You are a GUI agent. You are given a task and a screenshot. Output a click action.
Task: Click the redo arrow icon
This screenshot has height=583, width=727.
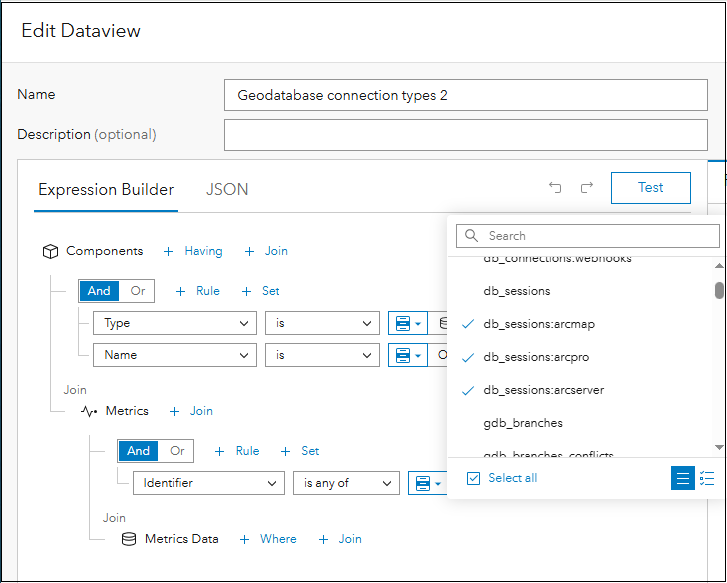pyautogui.click(x=587, y=187)
